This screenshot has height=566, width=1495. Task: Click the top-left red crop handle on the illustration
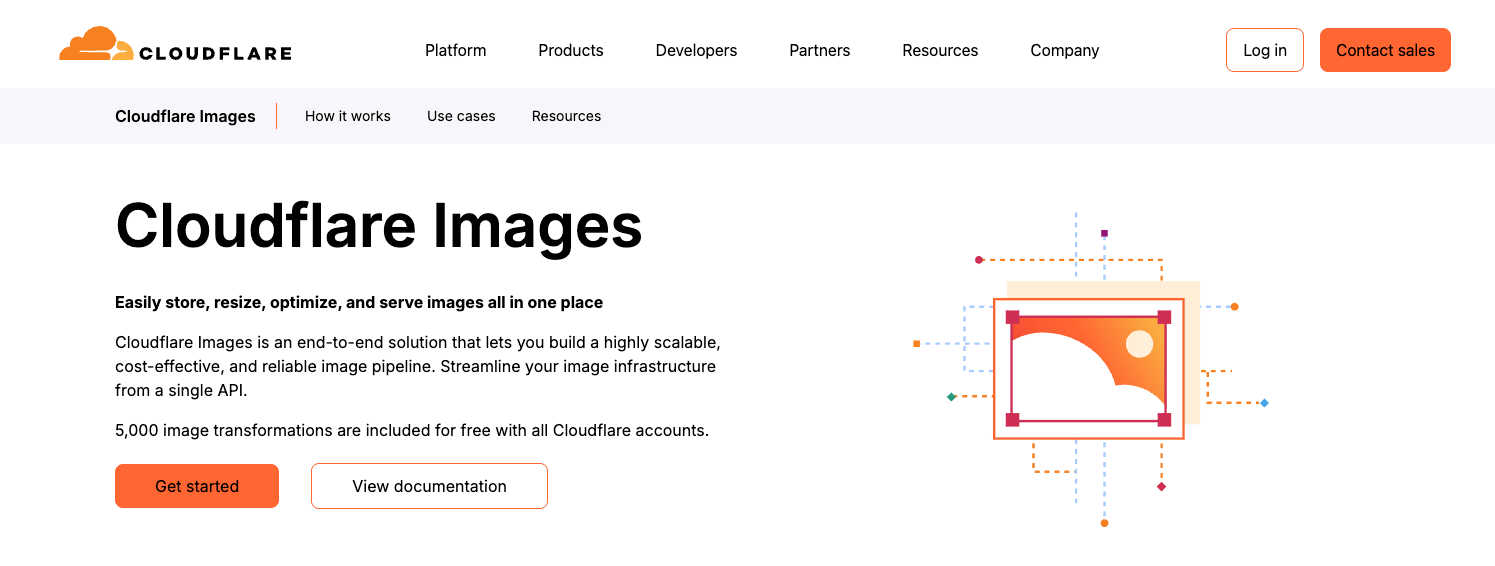point(1012,317)
